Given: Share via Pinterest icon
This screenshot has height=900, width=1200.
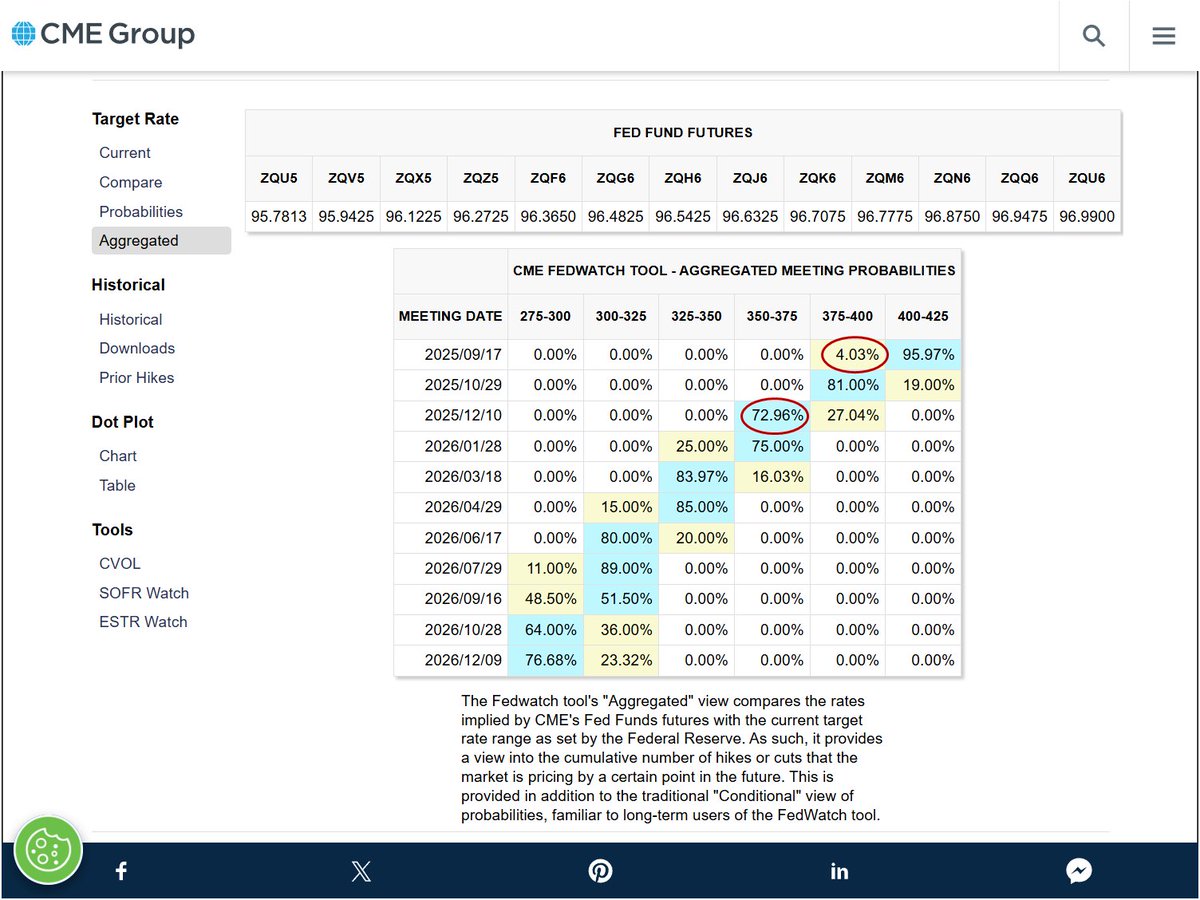Looking at the screenshot, I should [600, 871].
